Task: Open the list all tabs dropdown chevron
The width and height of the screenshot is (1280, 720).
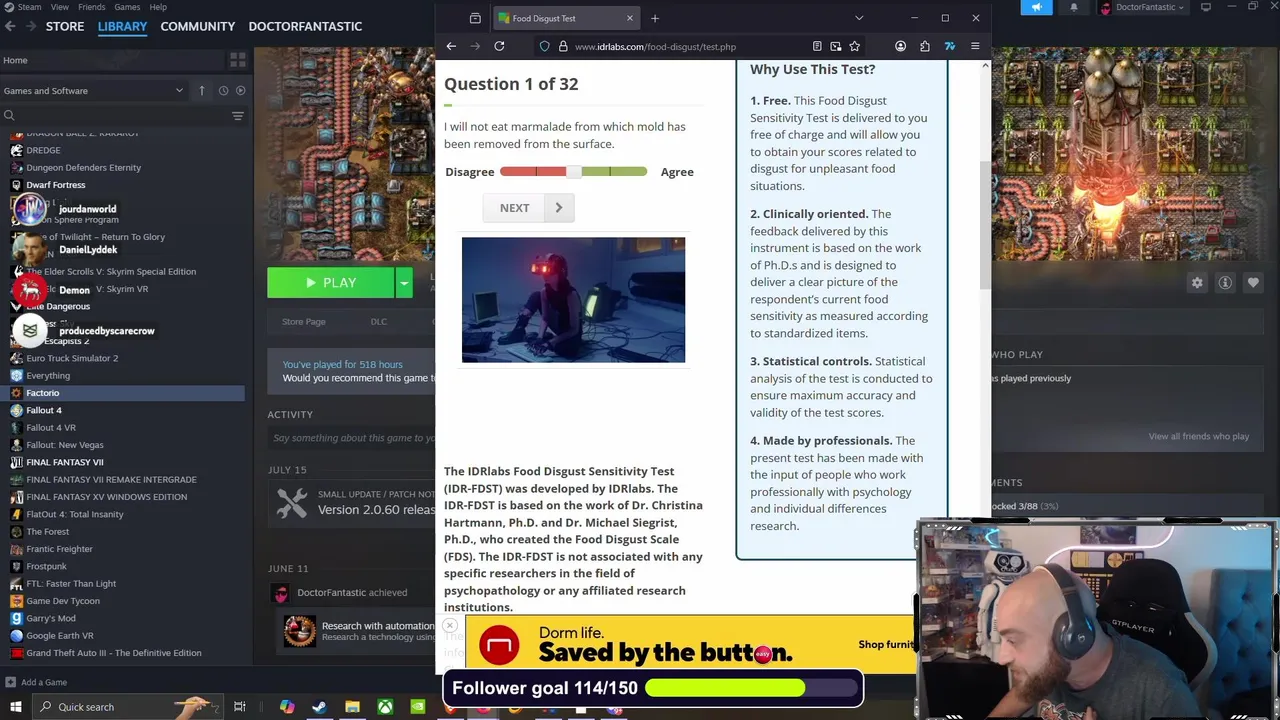Action: pyautogui.click(x=859, y=18)
